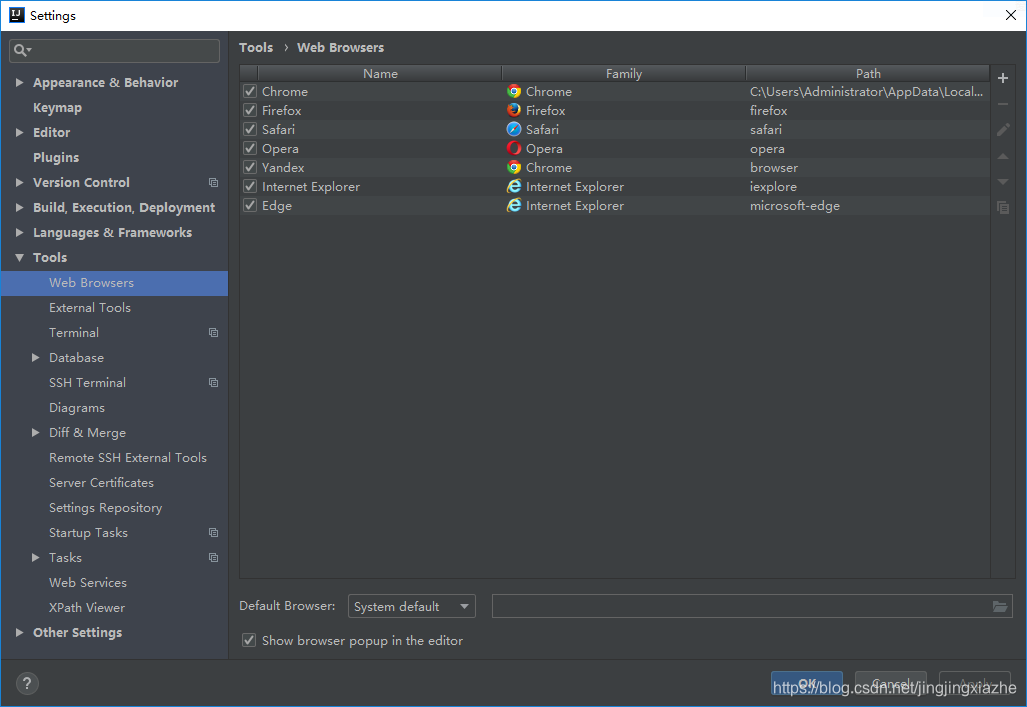Click project-level icon beside Version Control
This screenshot has width=1027, height=707.
click(214, 183)
